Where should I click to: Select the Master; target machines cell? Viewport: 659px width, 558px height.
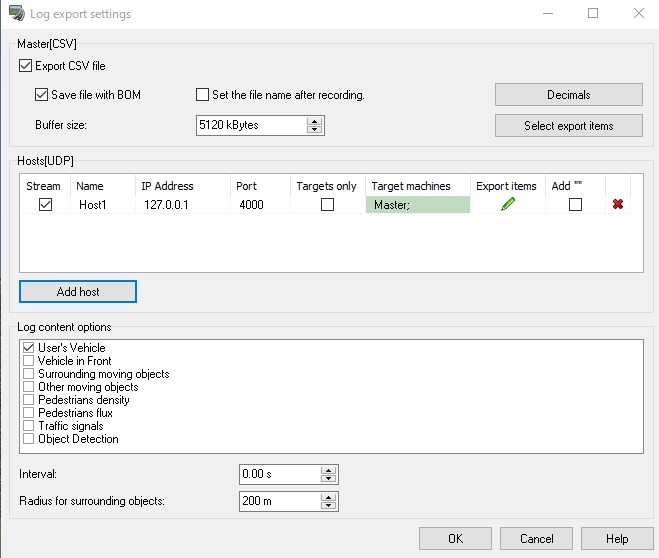(x=418, y=205)
